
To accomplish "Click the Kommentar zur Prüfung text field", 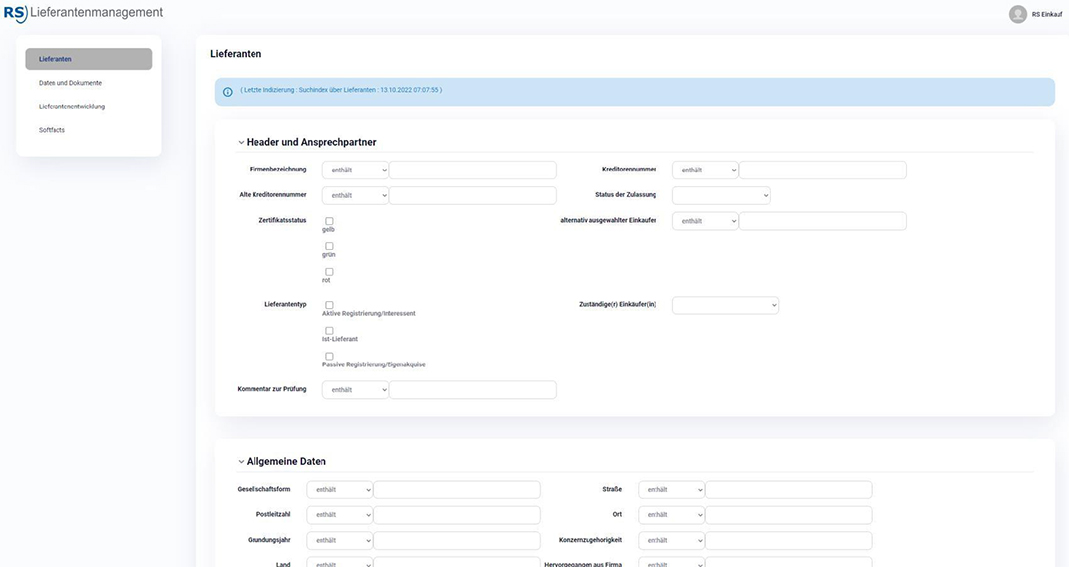I will click(x=472, y=390).
